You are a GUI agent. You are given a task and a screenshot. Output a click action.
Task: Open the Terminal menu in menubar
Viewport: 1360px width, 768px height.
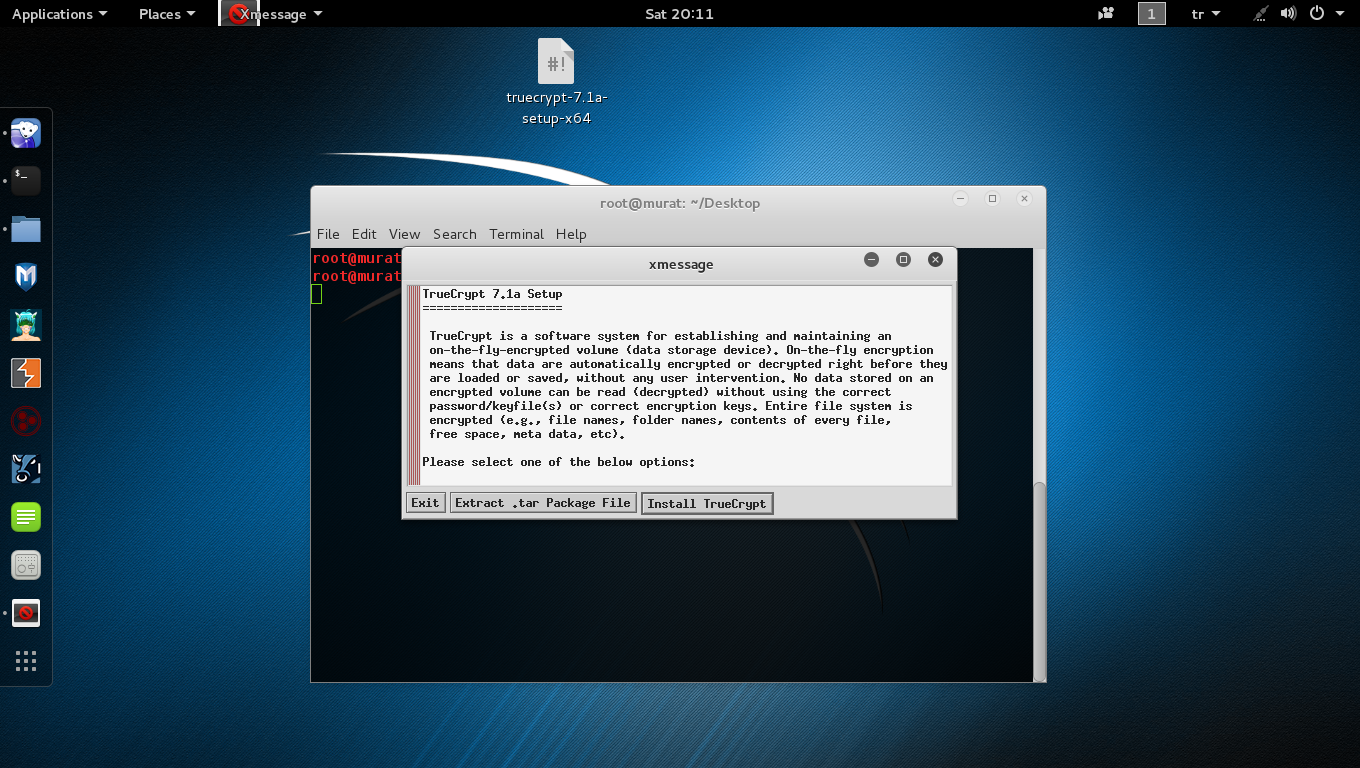pos(516,234)
